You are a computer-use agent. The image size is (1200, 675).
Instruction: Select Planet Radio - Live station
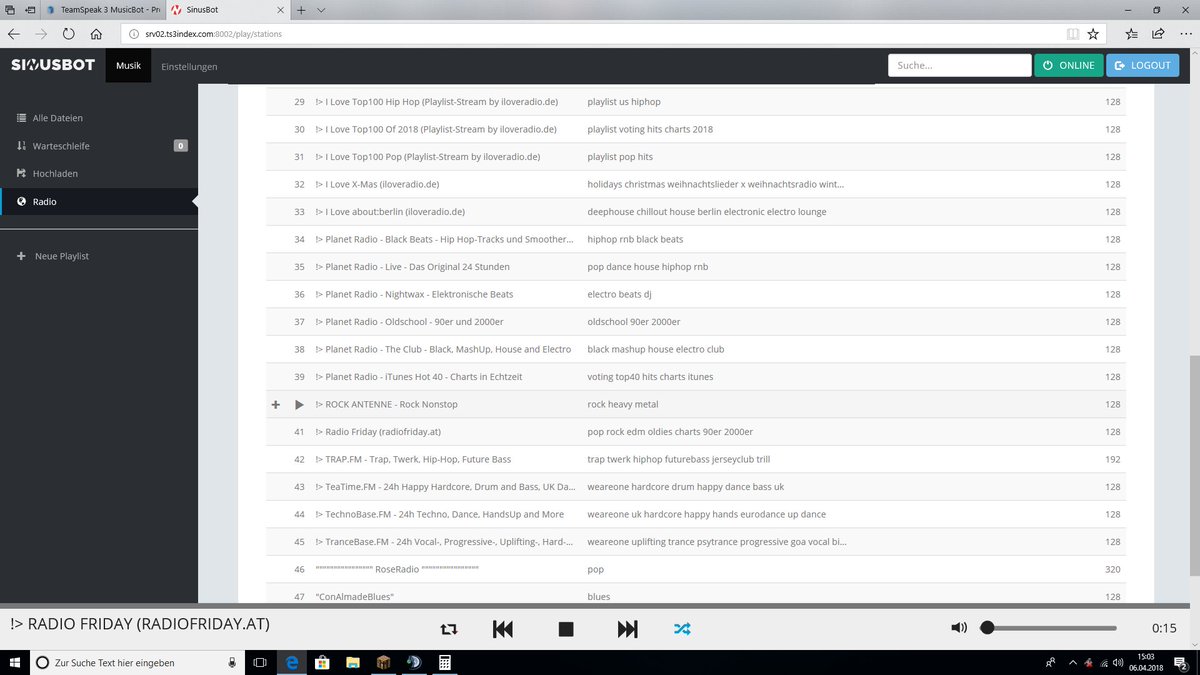click(695, 267)
